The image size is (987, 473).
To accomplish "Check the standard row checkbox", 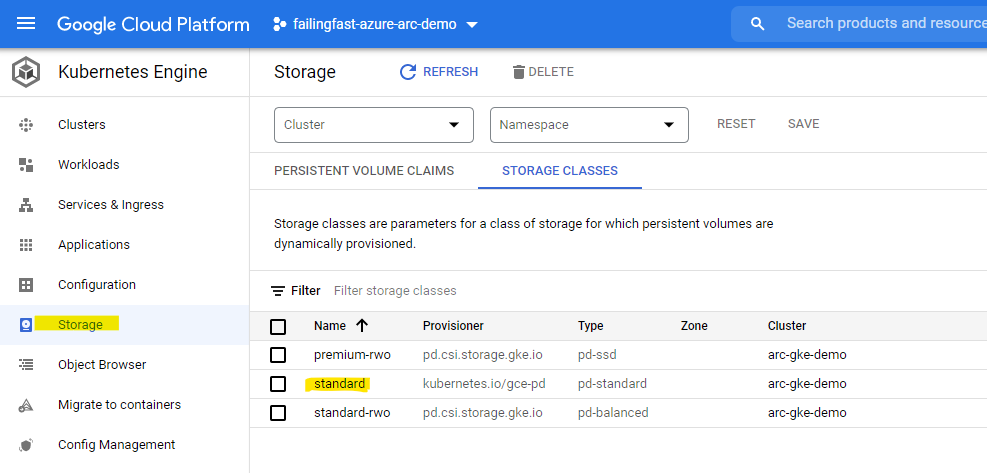I will (x=278, y=384).
